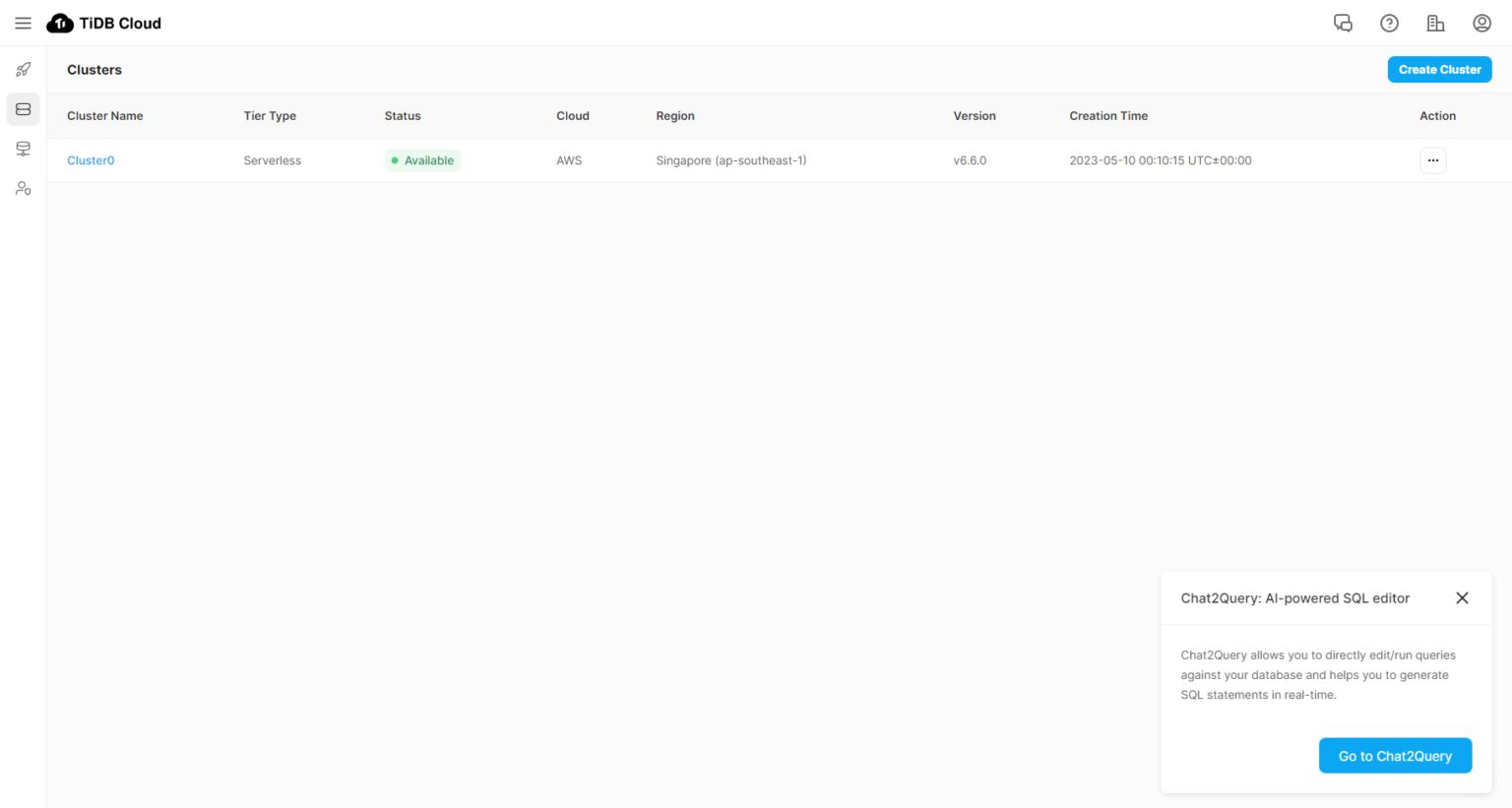
Task: Click the Available status badge
Action: point(422,159)
